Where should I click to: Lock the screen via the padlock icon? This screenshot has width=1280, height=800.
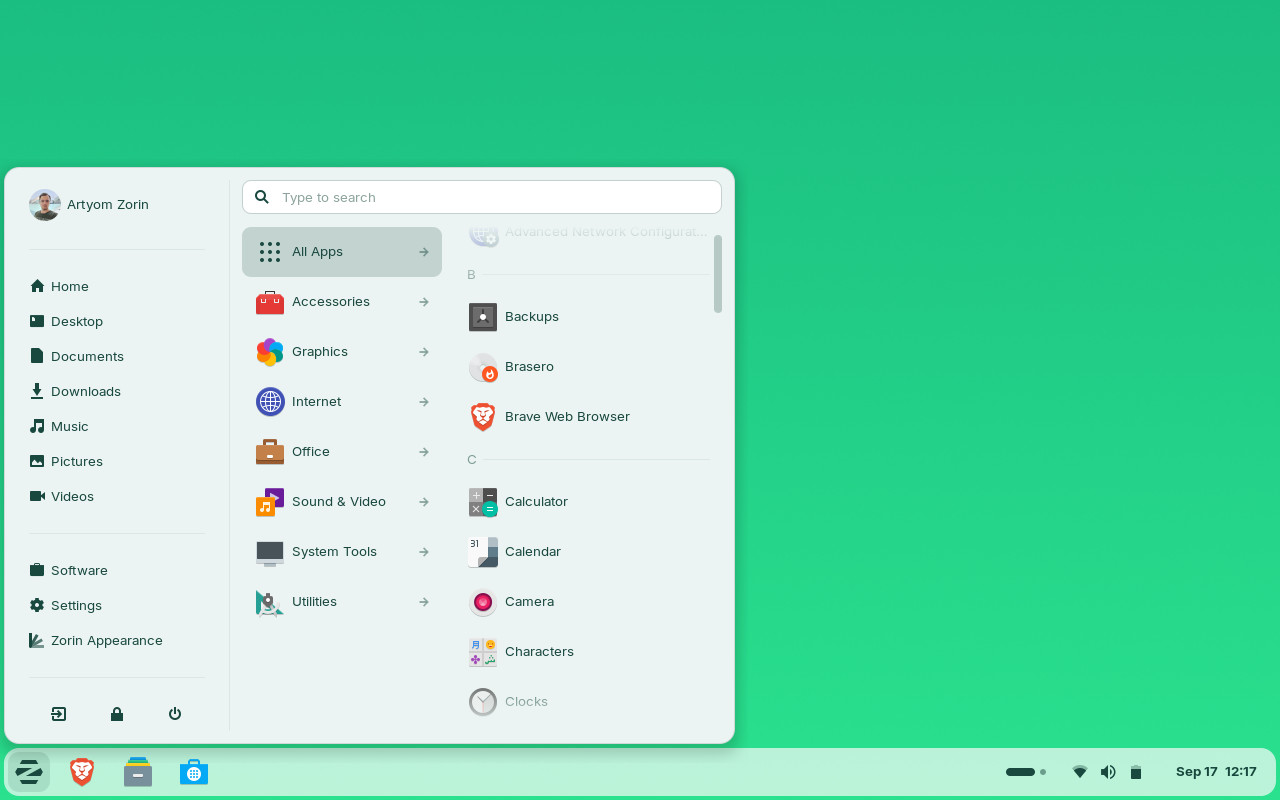[x=116, y=714]
